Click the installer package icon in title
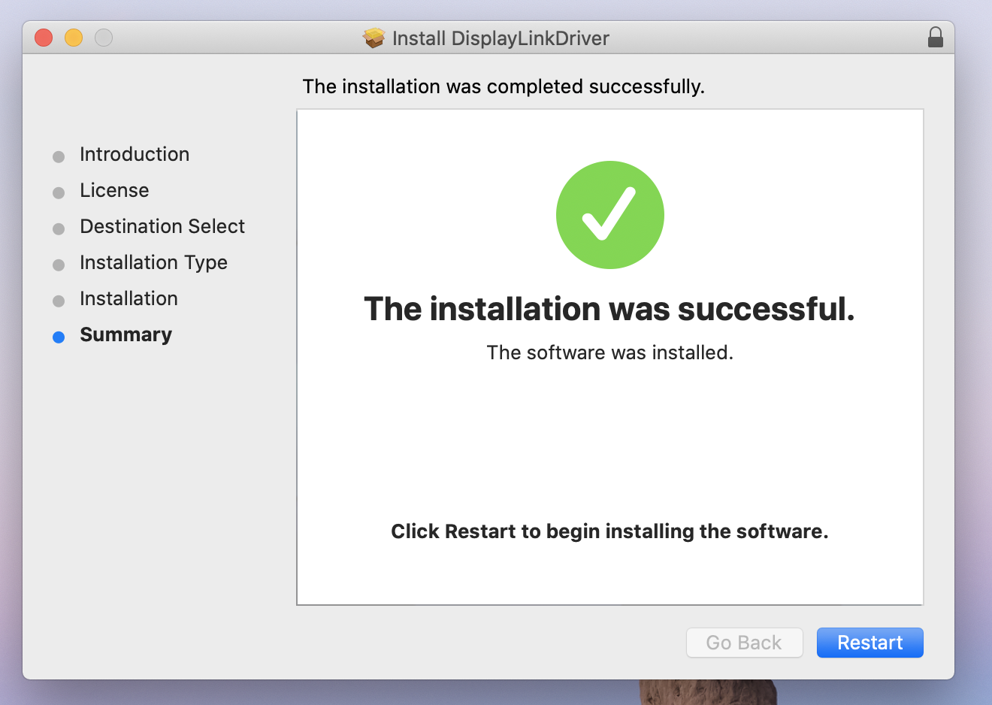 tap(374, 38)
